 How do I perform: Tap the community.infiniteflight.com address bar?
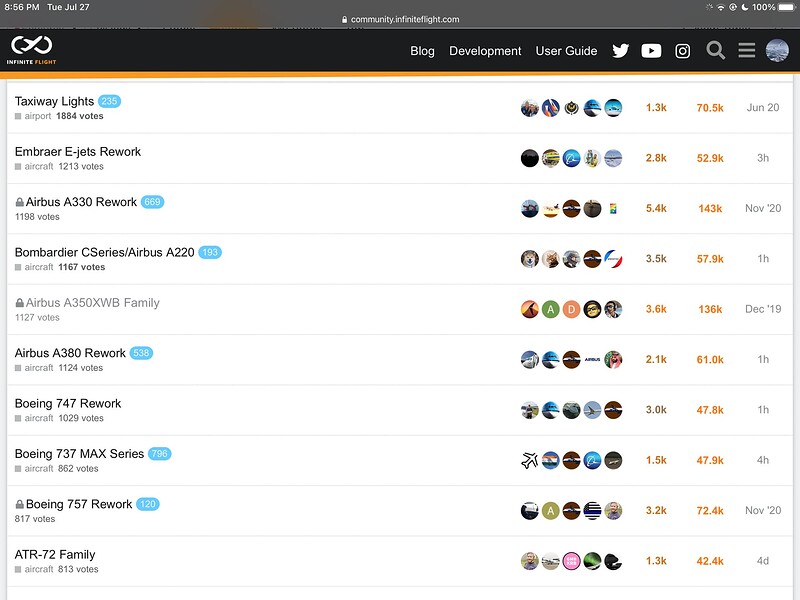tap(401, 19)
